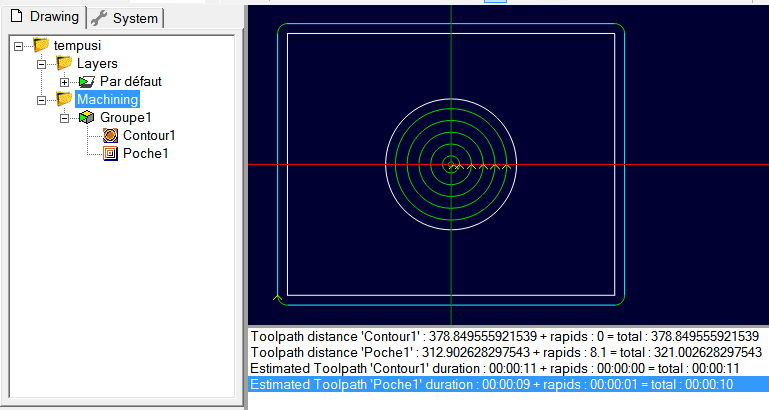The image size is (769, 410).
Task: Click the Layers folder icon
Action: point(65,63)
